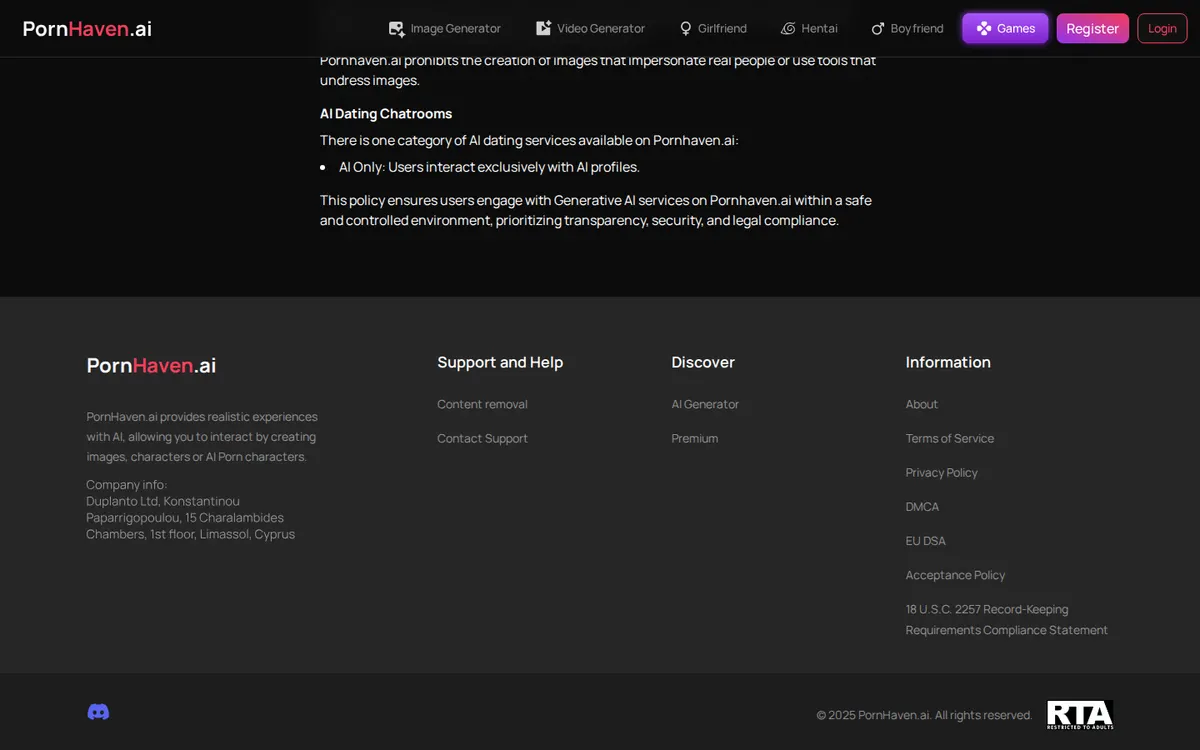Open the Acceptance Policy link
The image size is (1200, 750).
[x=955, y=575]
